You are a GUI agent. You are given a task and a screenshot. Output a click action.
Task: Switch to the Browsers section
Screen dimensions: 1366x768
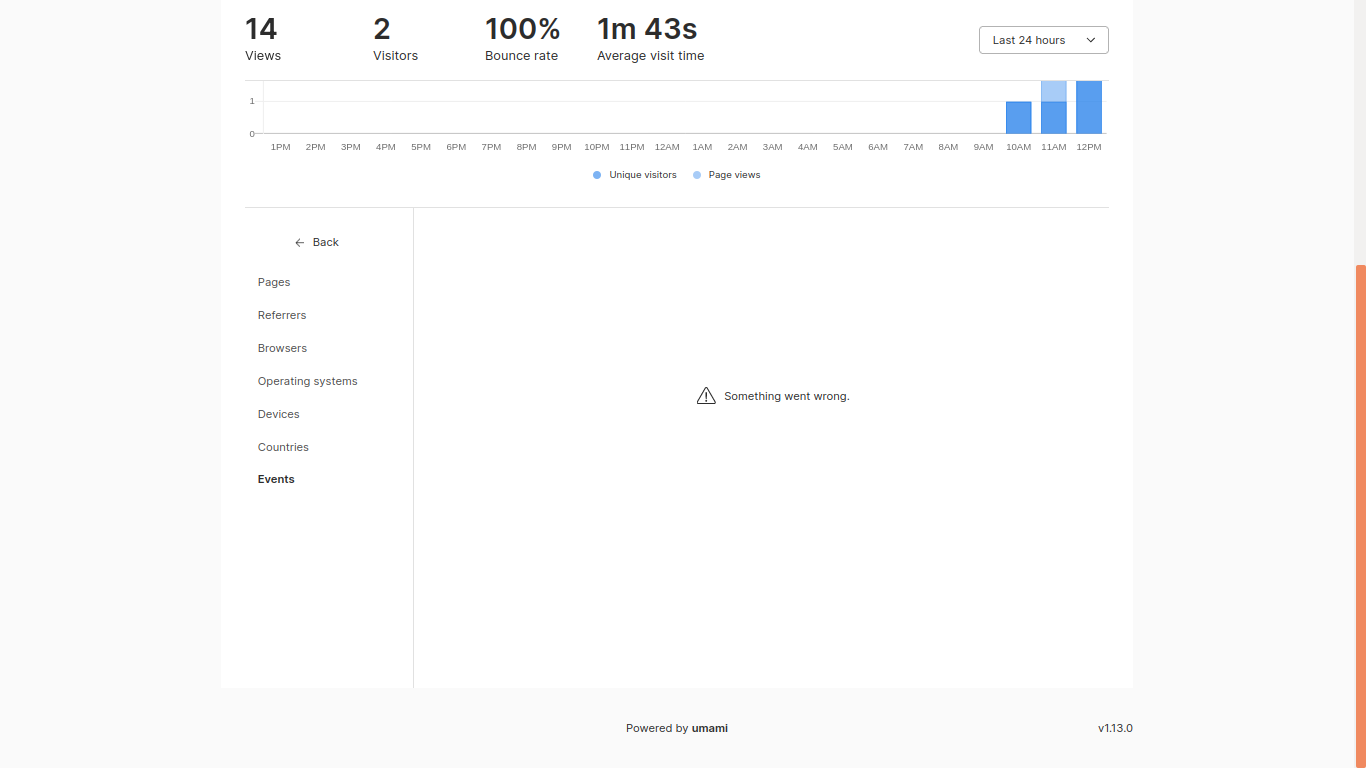pyautogui.click(x=282, y=348)
